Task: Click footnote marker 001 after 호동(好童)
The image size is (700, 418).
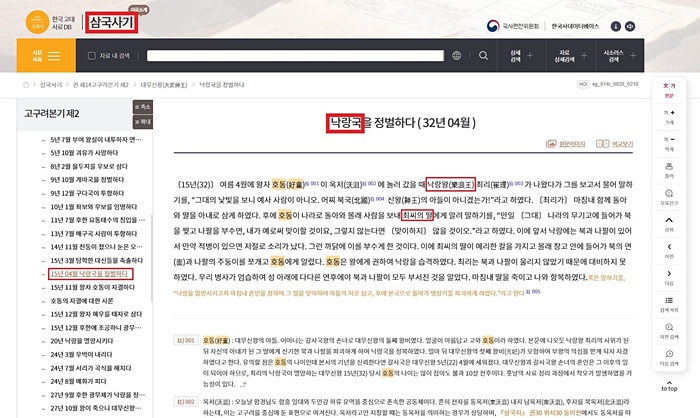Action: coord(312,183)
